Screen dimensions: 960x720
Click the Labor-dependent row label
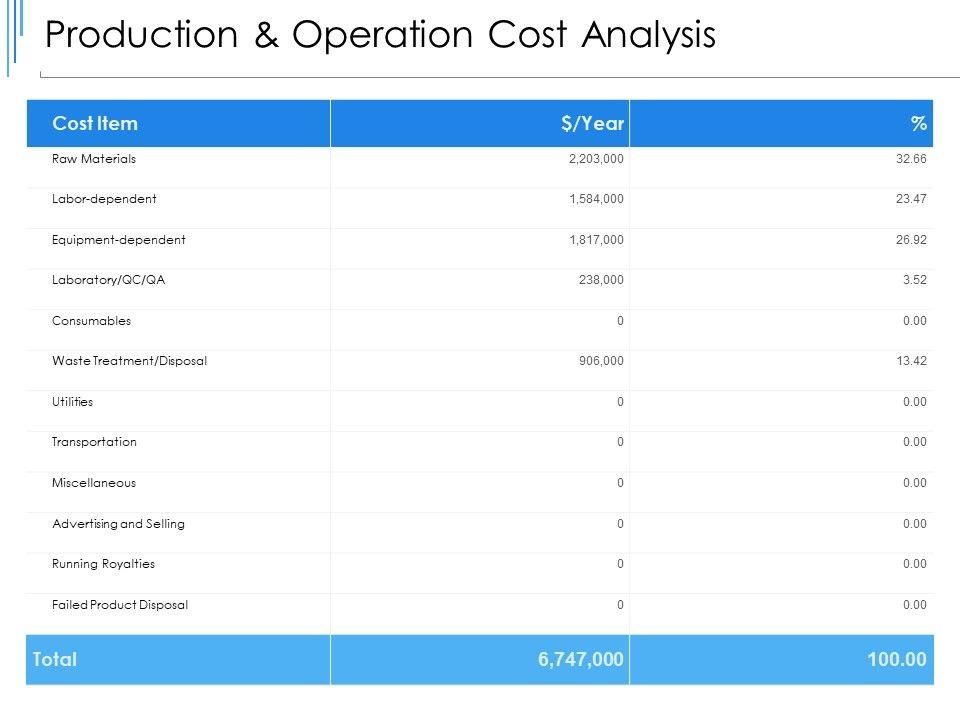(x=104, y=199)
